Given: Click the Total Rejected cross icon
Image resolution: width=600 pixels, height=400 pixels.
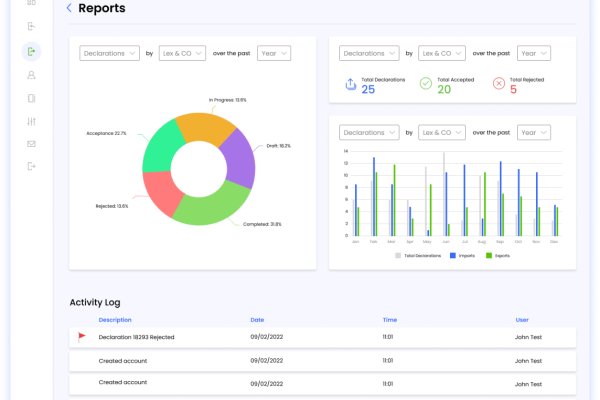Looking at the screenshot, I should point(499,83).
